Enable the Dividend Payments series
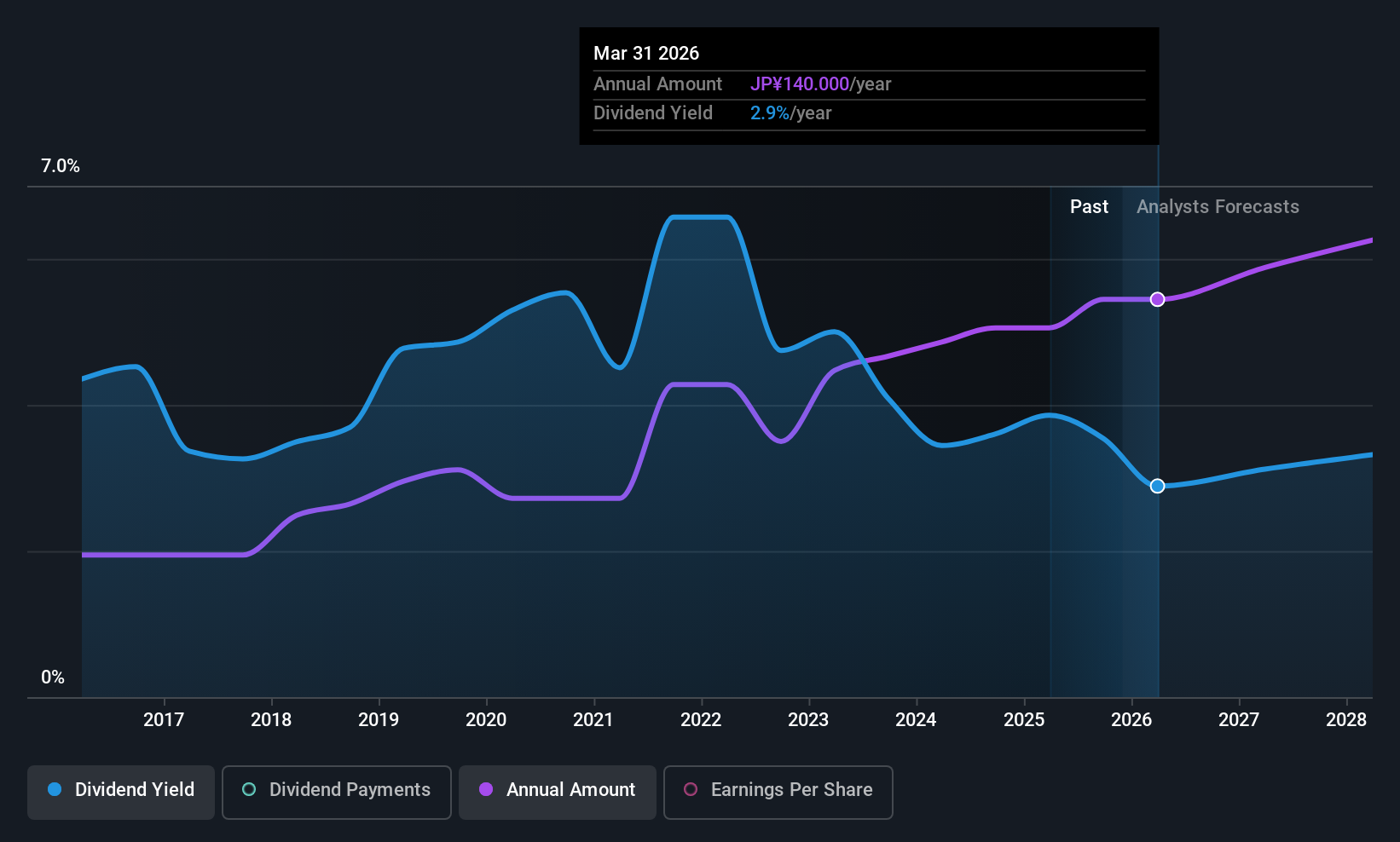 click(336, 791)
